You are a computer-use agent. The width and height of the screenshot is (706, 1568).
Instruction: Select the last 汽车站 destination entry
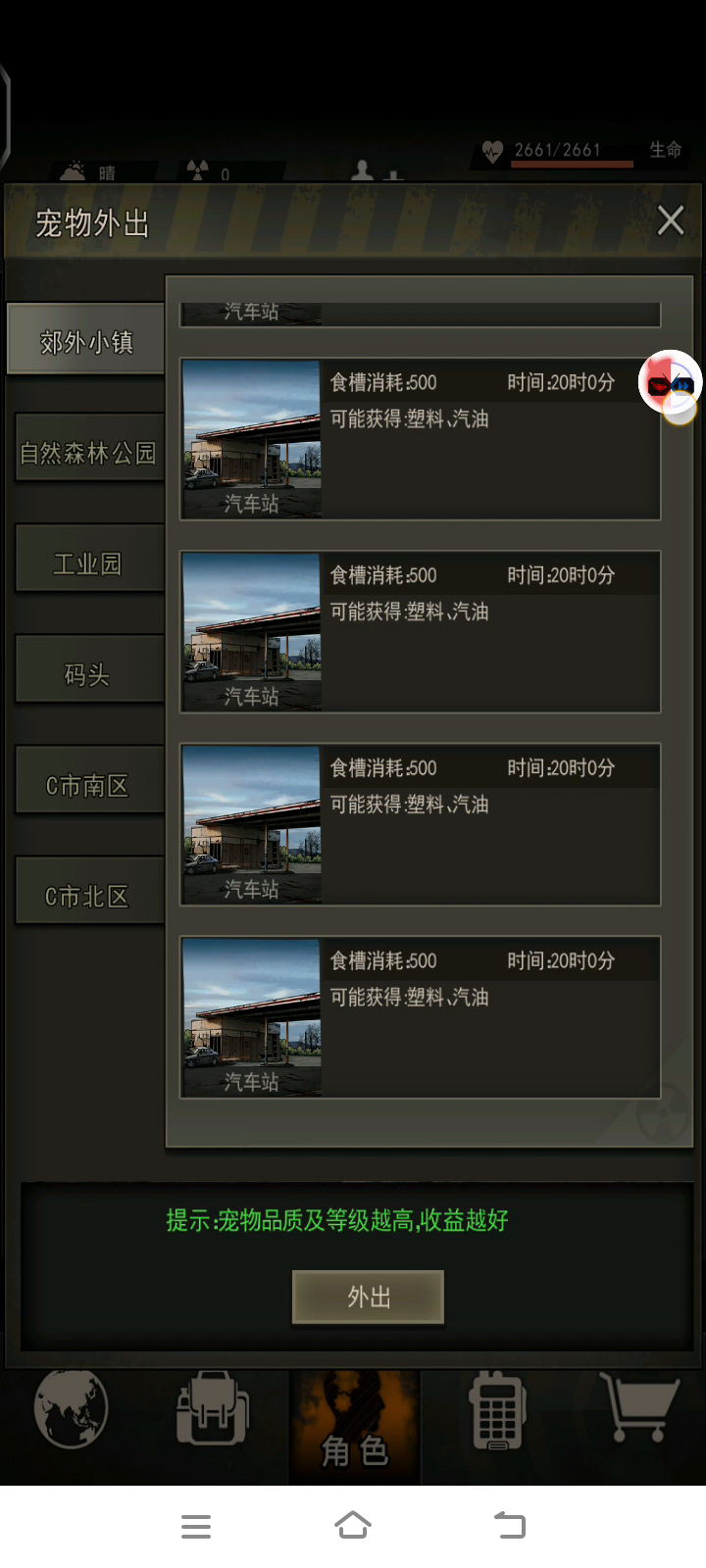click(421, 1017)
